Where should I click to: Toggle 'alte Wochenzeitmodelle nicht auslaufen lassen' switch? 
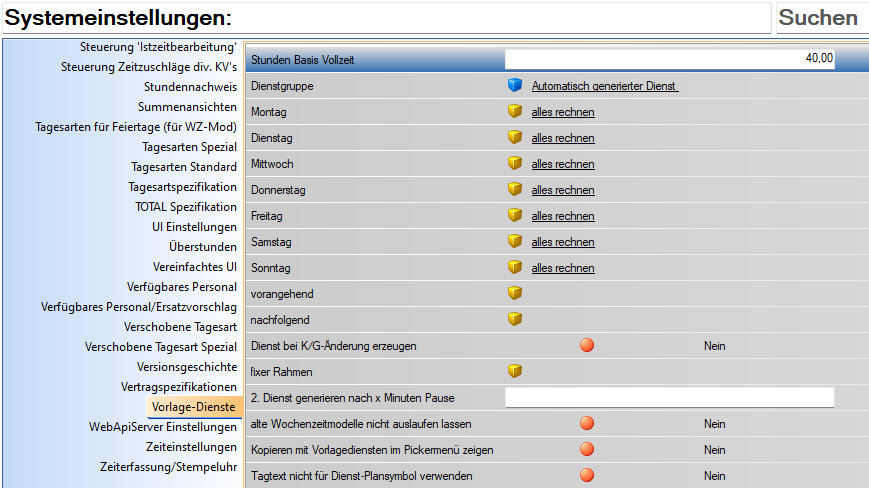(587, 424)
